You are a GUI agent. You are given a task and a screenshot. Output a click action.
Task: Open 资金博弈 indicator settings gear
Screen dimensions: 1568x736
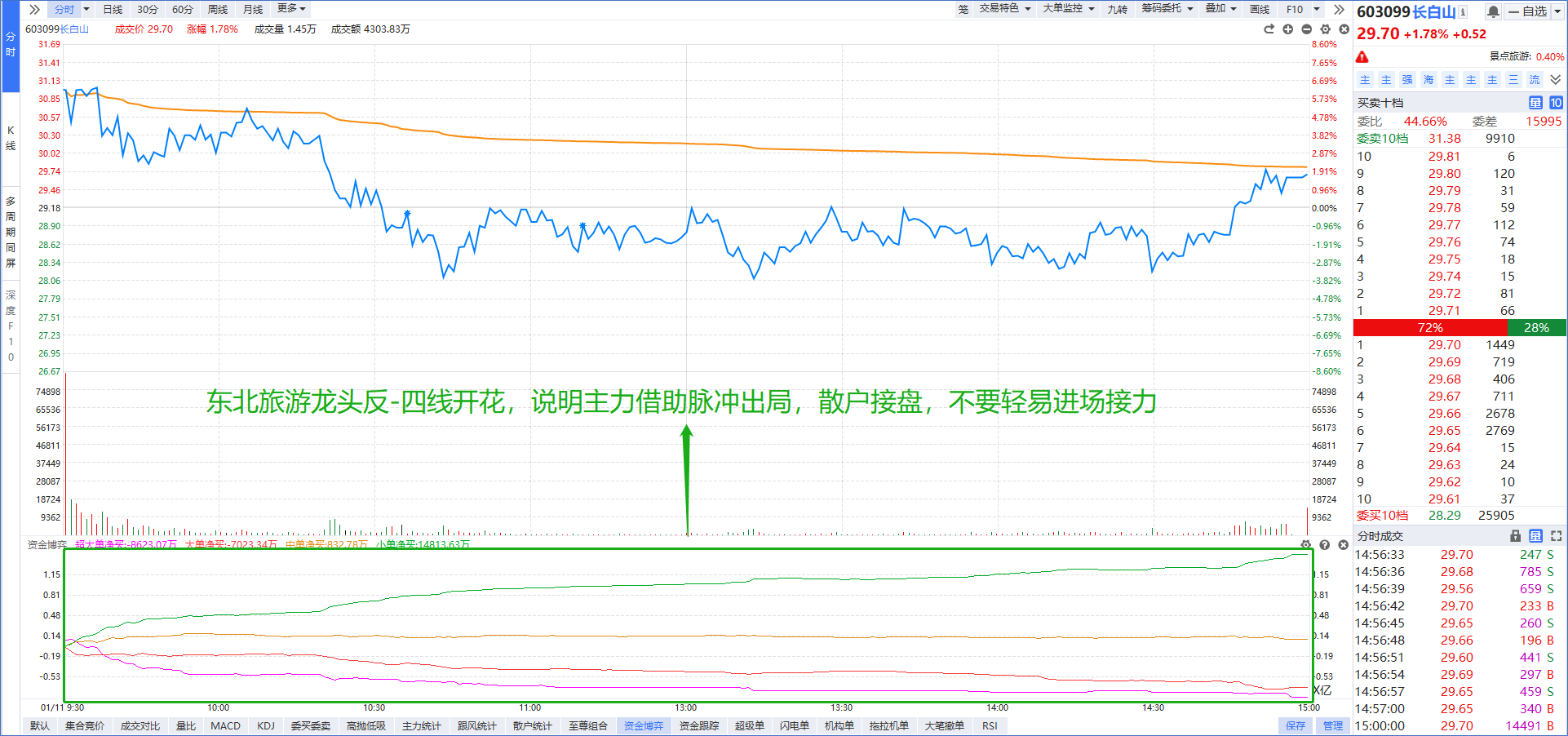[1306, 545]
